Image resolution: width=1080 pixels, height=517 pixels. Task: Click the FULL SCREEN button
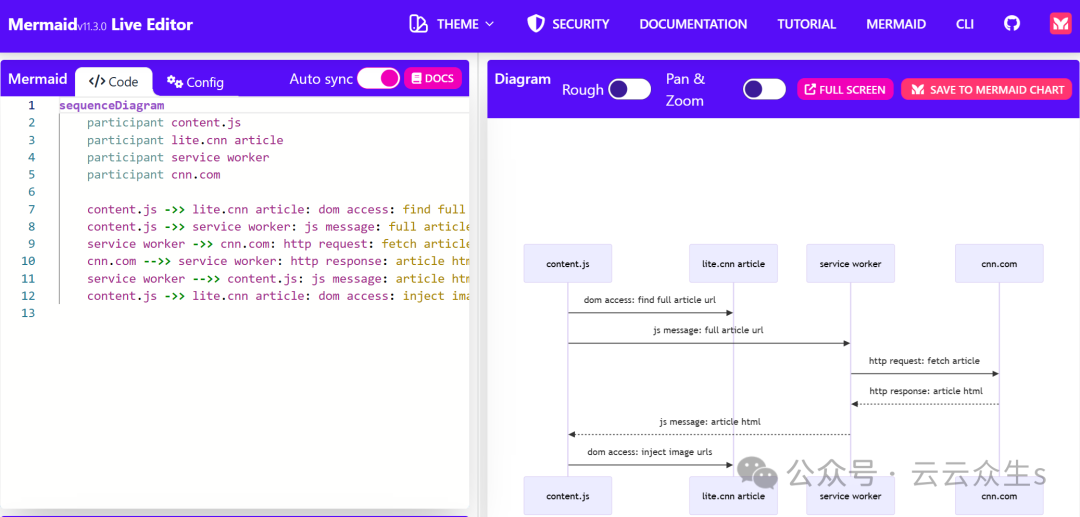click(845, 89)
